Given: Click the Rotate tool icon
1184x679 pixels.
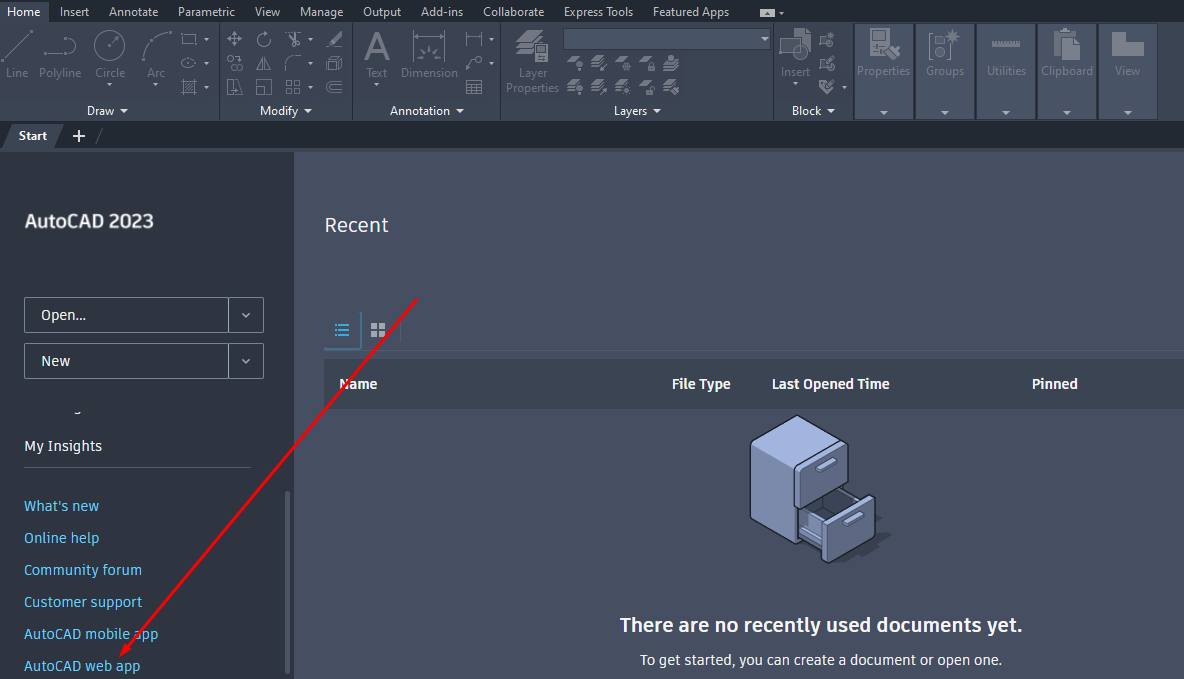Looking at the screenshot, I should click(x=264, y=39).
